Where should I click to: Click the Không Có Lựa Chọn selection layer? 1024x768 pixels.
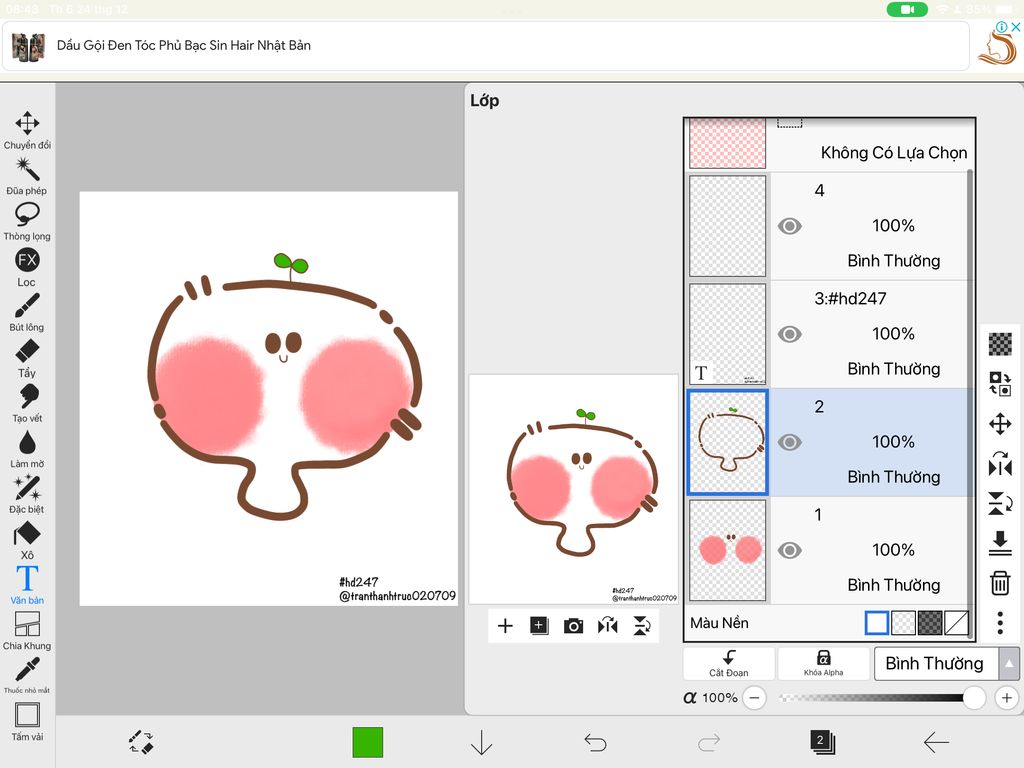point(830,144)
